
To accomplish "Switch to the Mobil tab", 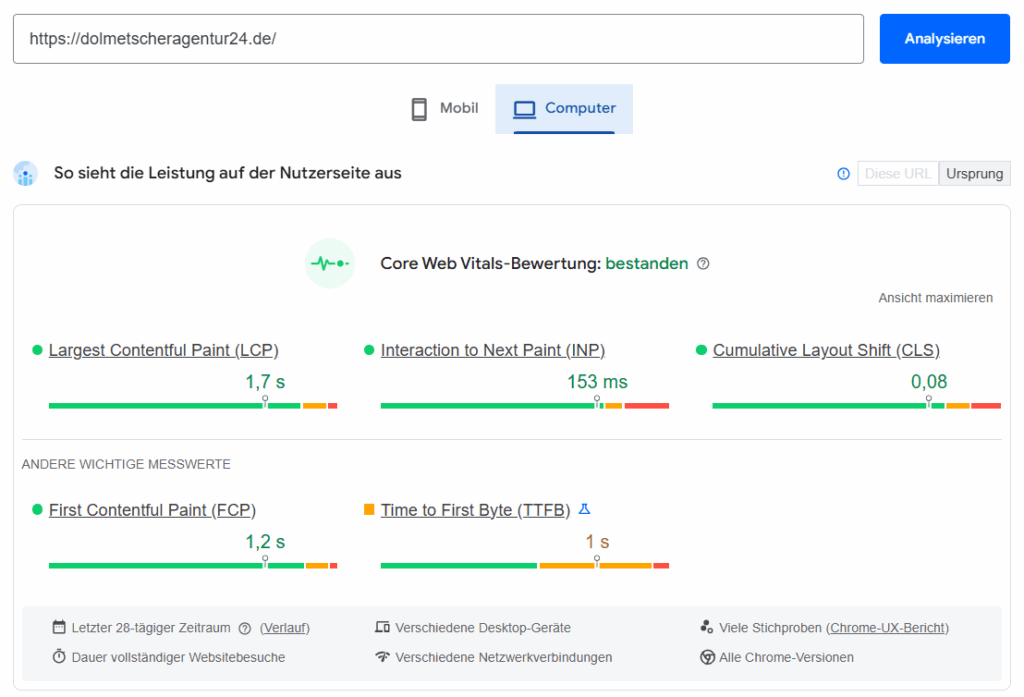I will [x=445, y=108].
